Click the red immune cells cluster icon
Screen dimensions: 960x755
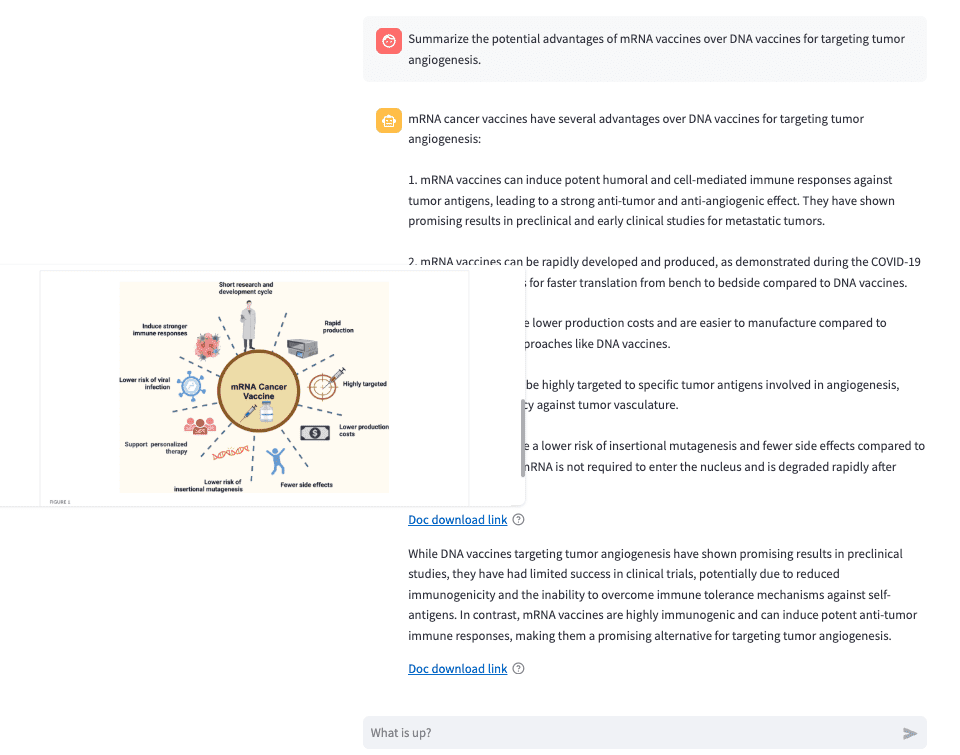(208, 346)
